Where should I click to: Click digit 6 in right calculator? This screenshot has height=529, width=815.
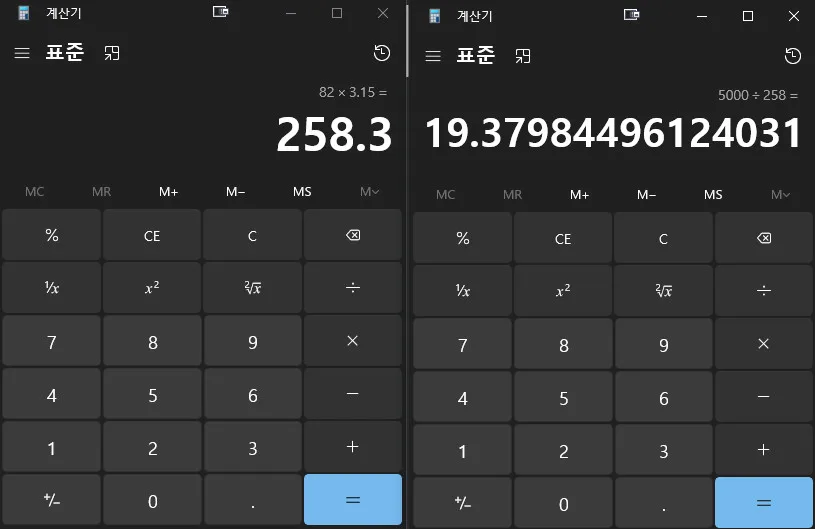click(x=664, y=397)
